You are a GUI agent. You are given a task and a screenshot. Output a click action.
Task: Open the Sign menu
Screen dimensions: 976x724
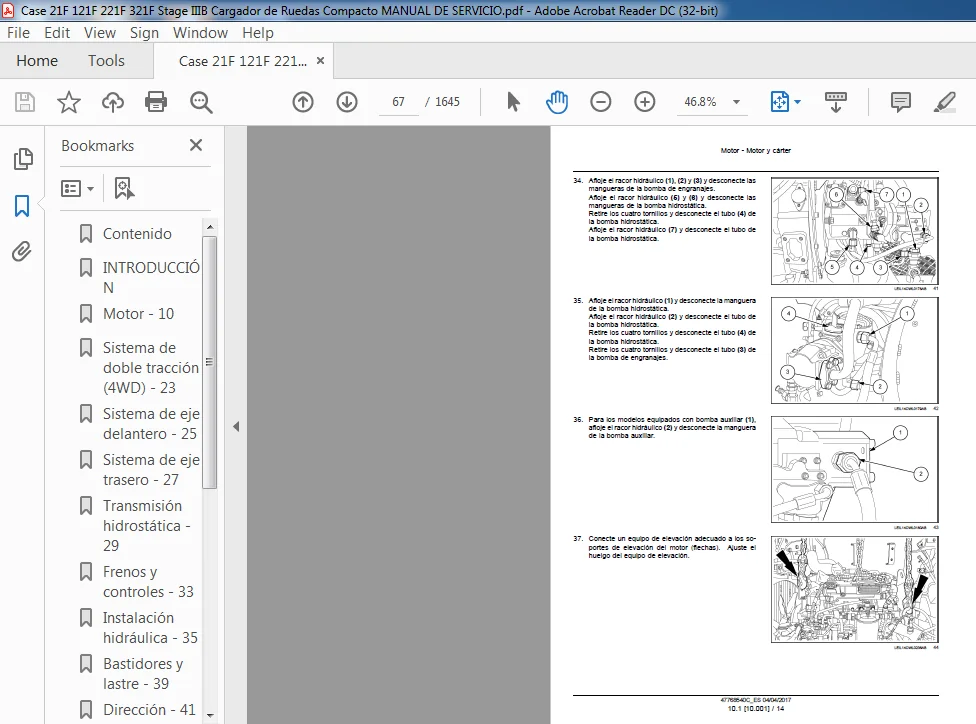coord(144,32)
